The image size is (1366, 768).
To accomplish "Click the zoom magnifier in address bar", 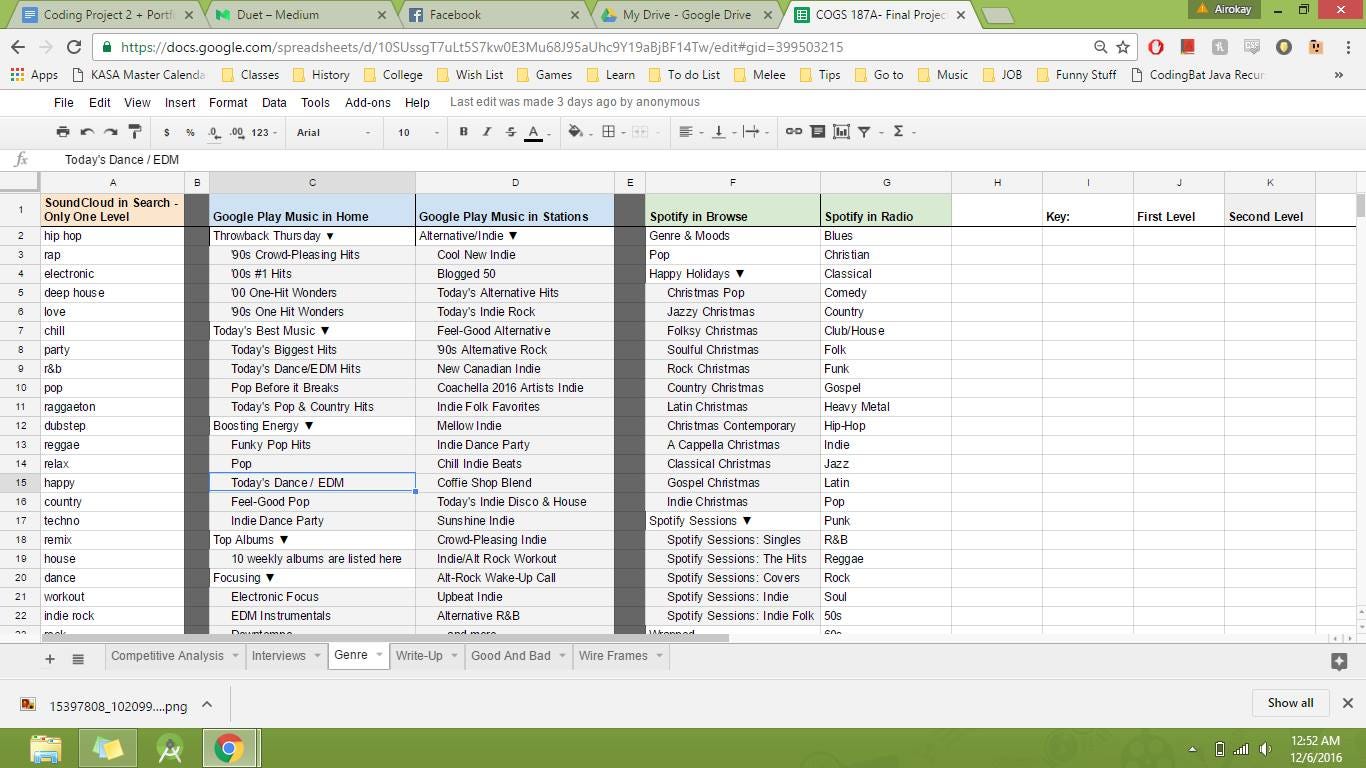I will point(1100,47).
